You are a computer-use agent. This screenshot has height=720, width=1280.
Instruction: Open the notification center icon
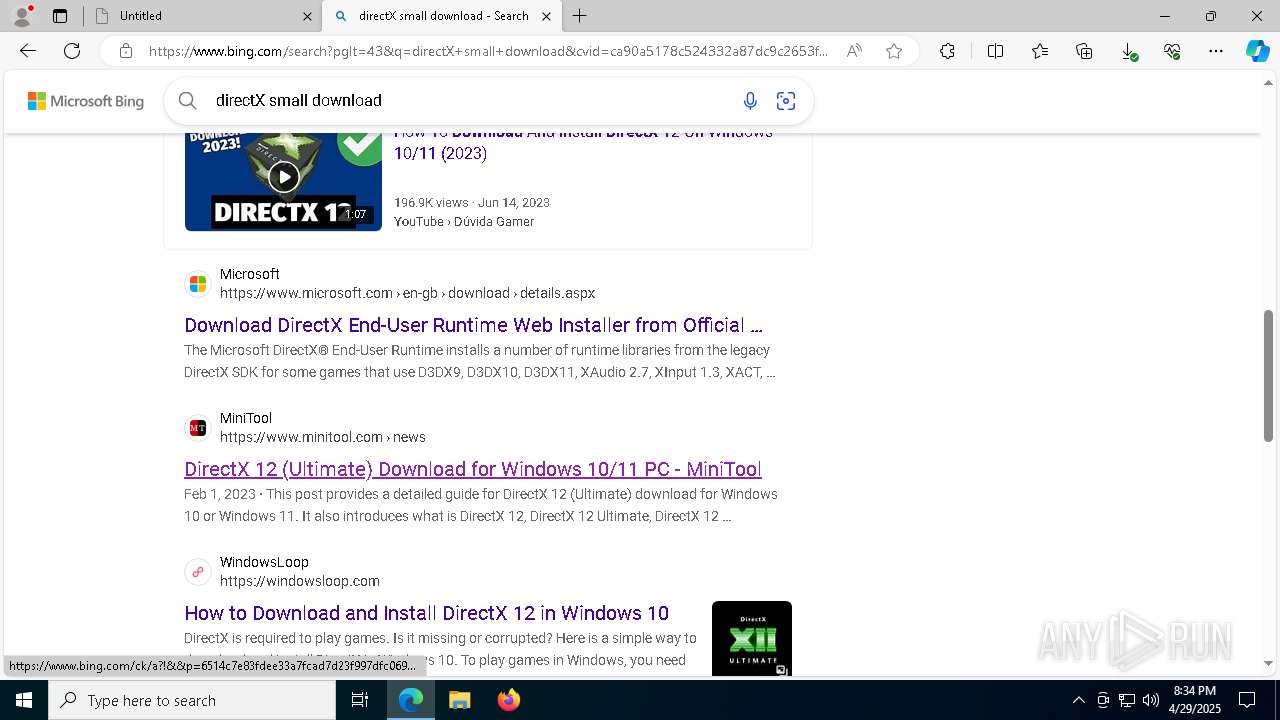click(x=1247, y=700)
